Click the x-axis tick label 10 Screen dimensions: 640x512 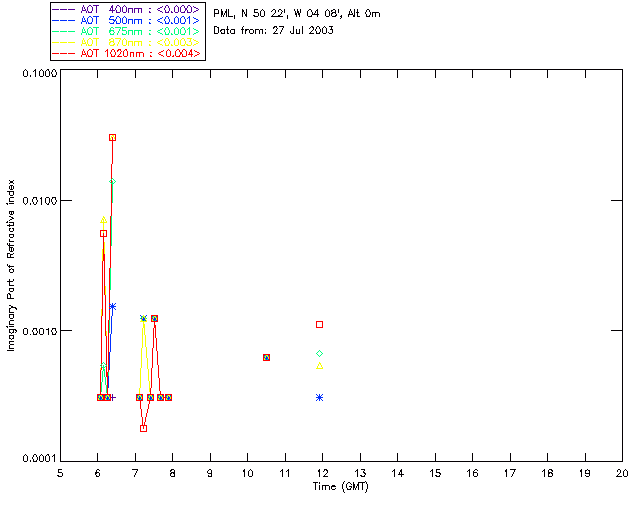coord(247,474)
